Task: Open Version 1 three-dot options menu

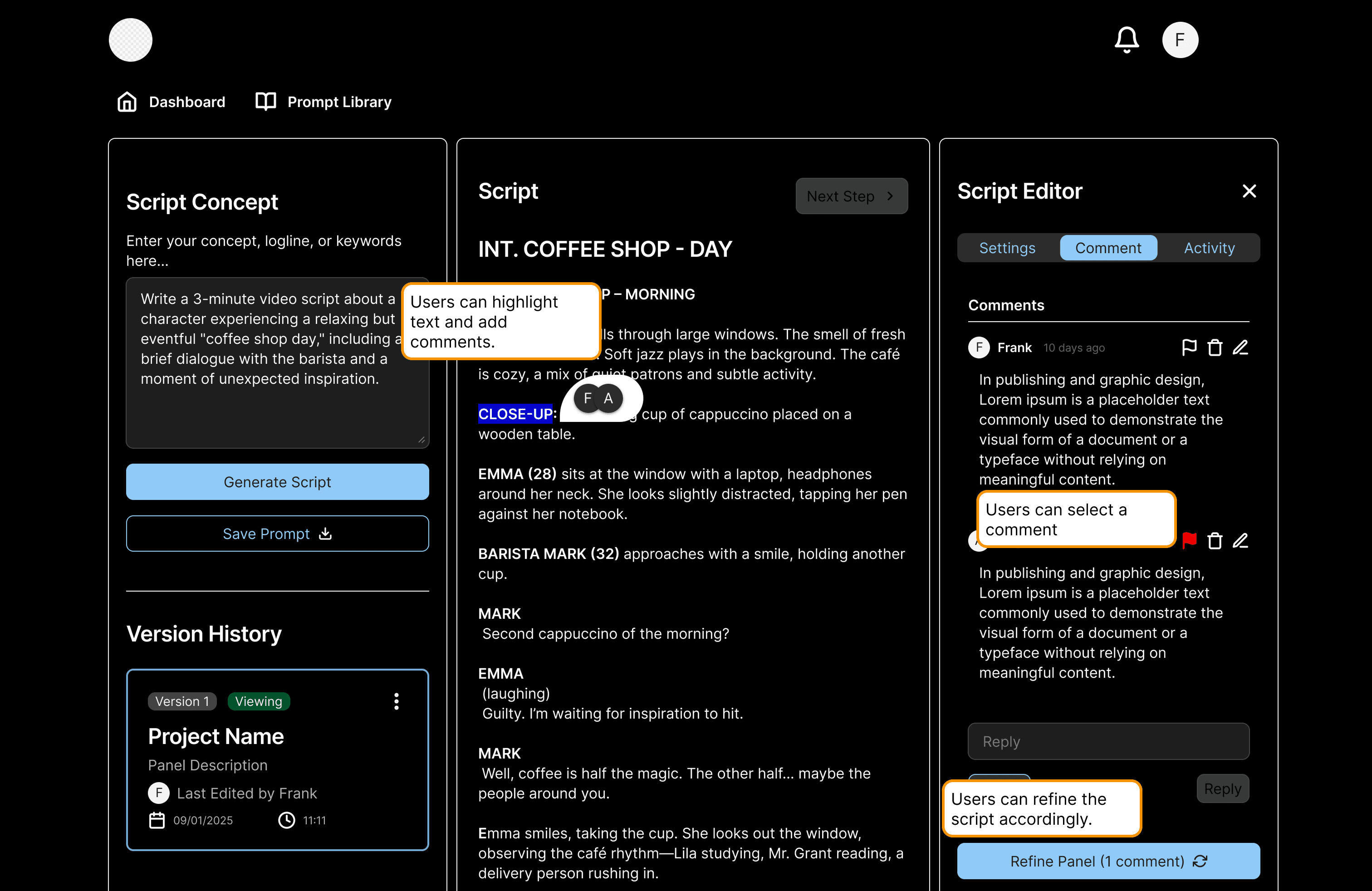Action: tap(396, 701)
